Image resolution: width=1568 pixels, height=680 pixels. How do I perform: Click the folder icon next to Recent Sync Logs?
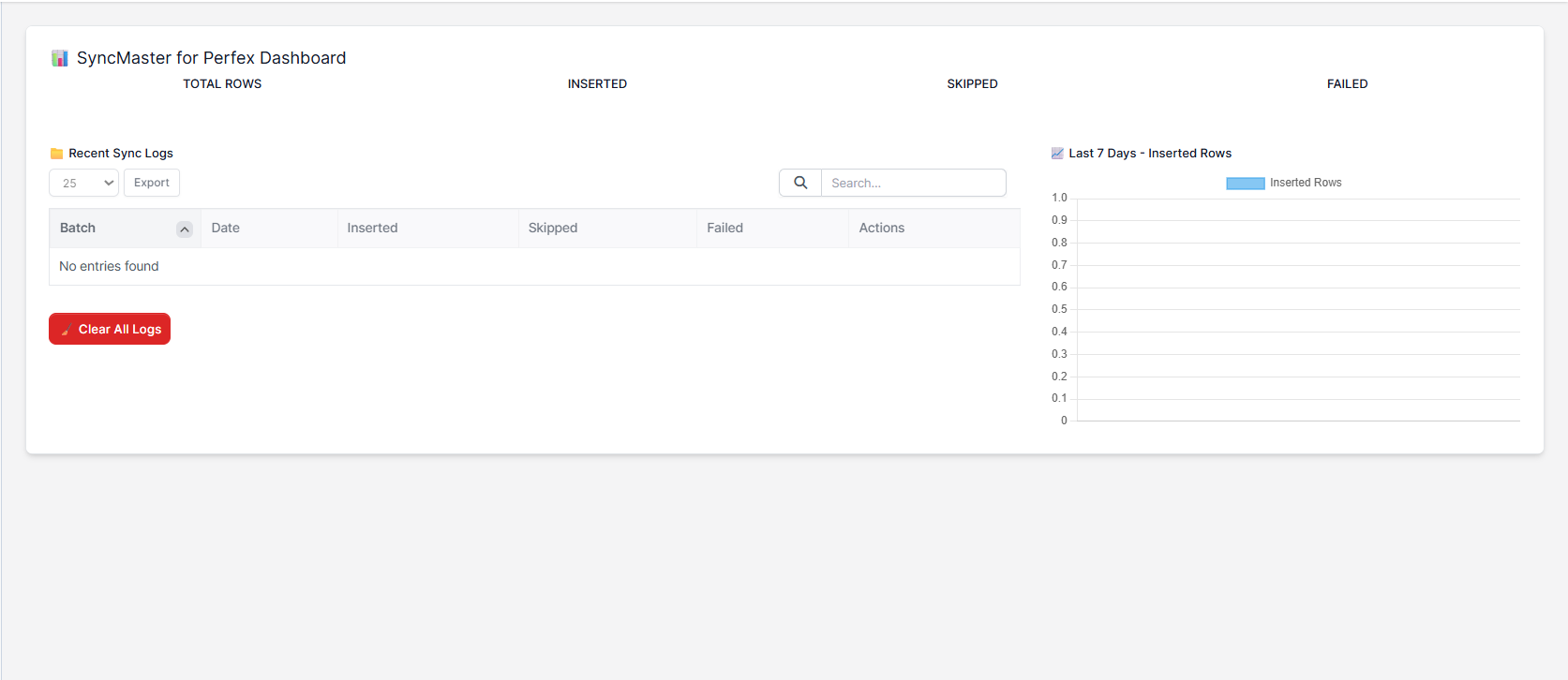[x=56, y=154]
